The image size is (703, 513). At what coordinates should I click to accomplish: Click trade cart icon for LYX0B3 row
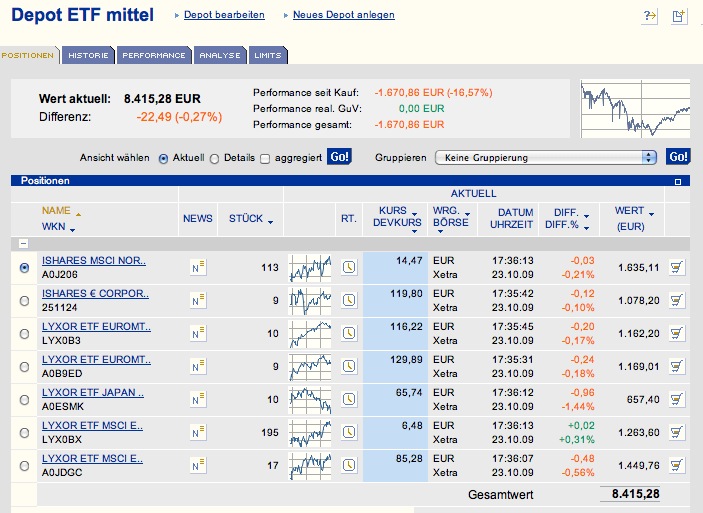(x=677, y=333)
